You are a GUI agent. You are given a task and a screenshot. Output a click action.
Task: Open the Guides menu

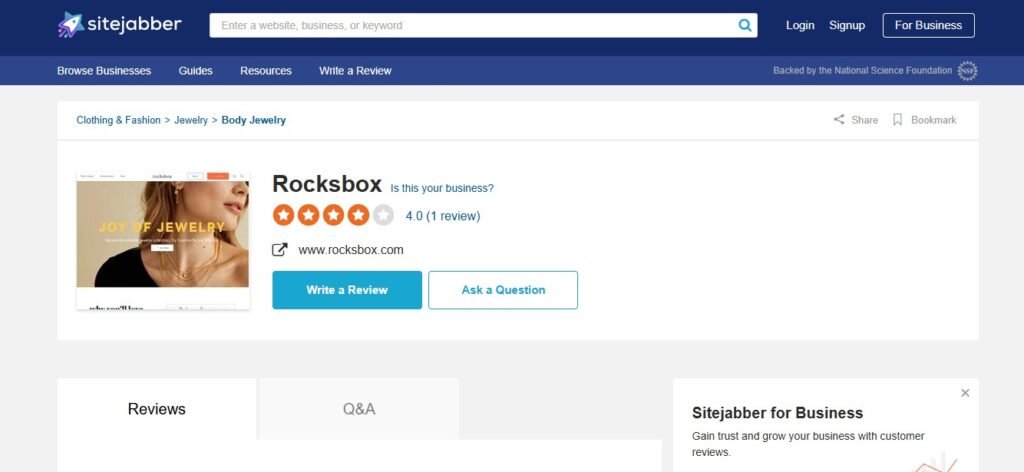click(195, 71)
